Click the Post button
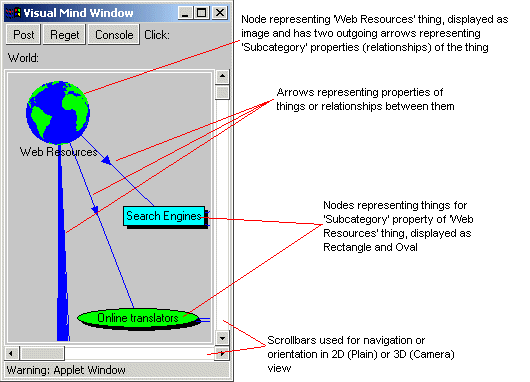Screen dimensions: 530x382 pos(24,34)
